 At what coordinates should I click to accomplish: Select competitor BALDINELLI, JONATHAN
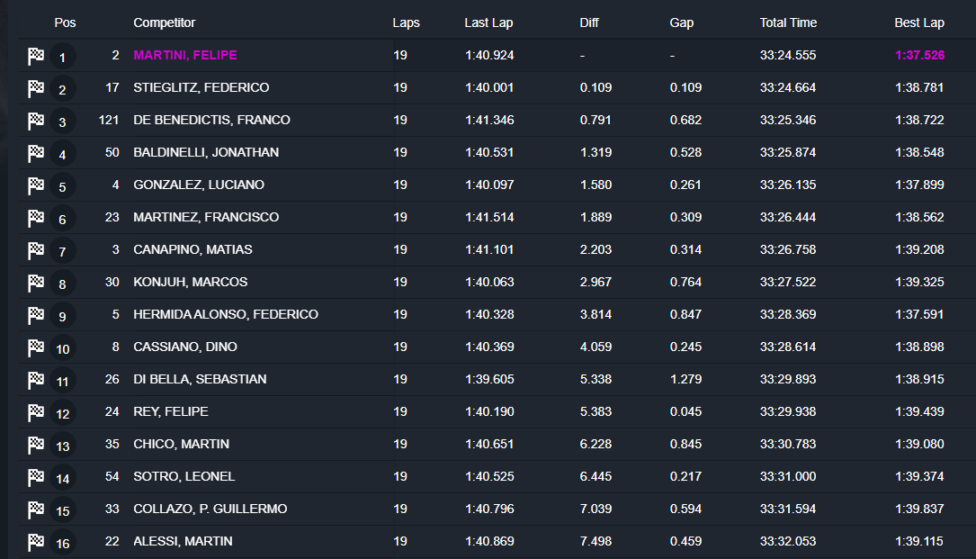tap(206, 153)
